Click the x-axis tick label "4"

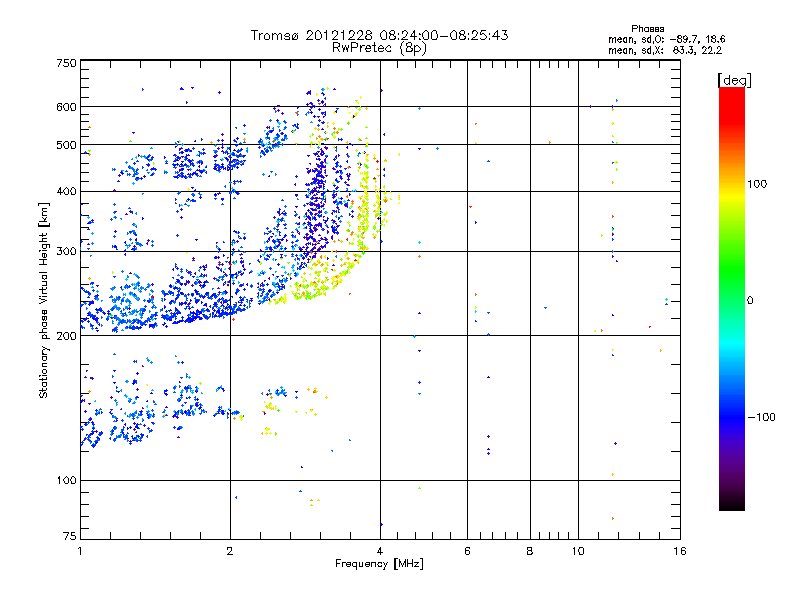coord(380,551)
